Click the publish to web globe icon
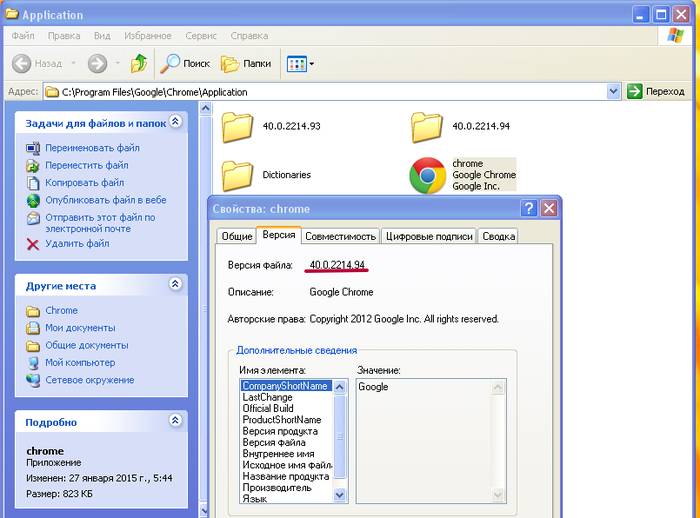The height and width of the screenshot is (518, 700). point(33,201)
